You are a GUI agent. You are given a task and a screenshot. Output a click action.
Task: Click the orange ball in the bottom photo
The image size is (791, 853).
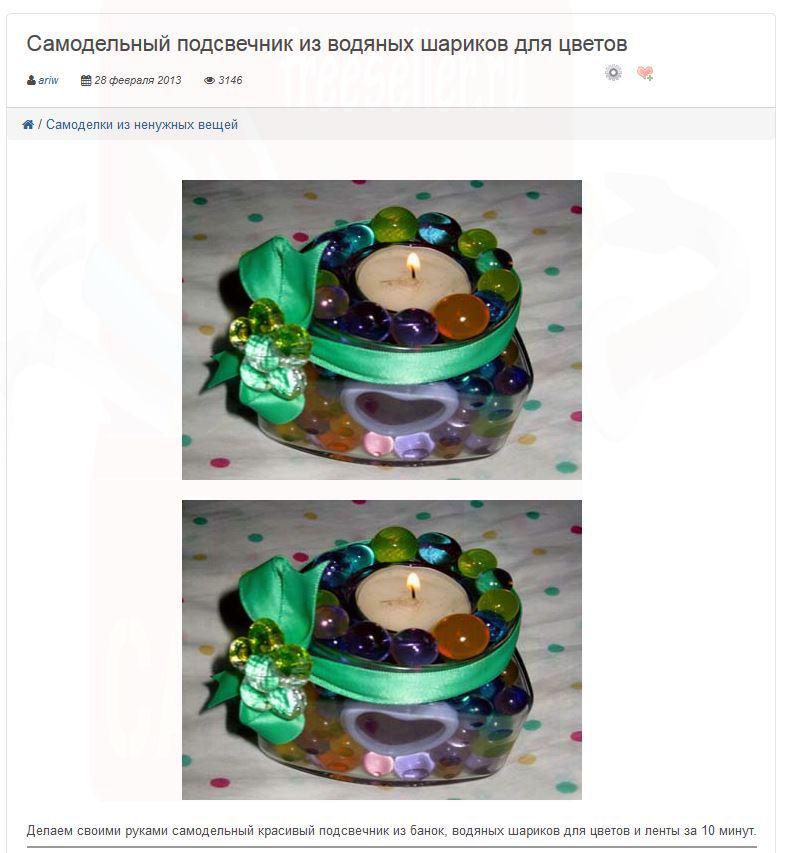point(461,636)
